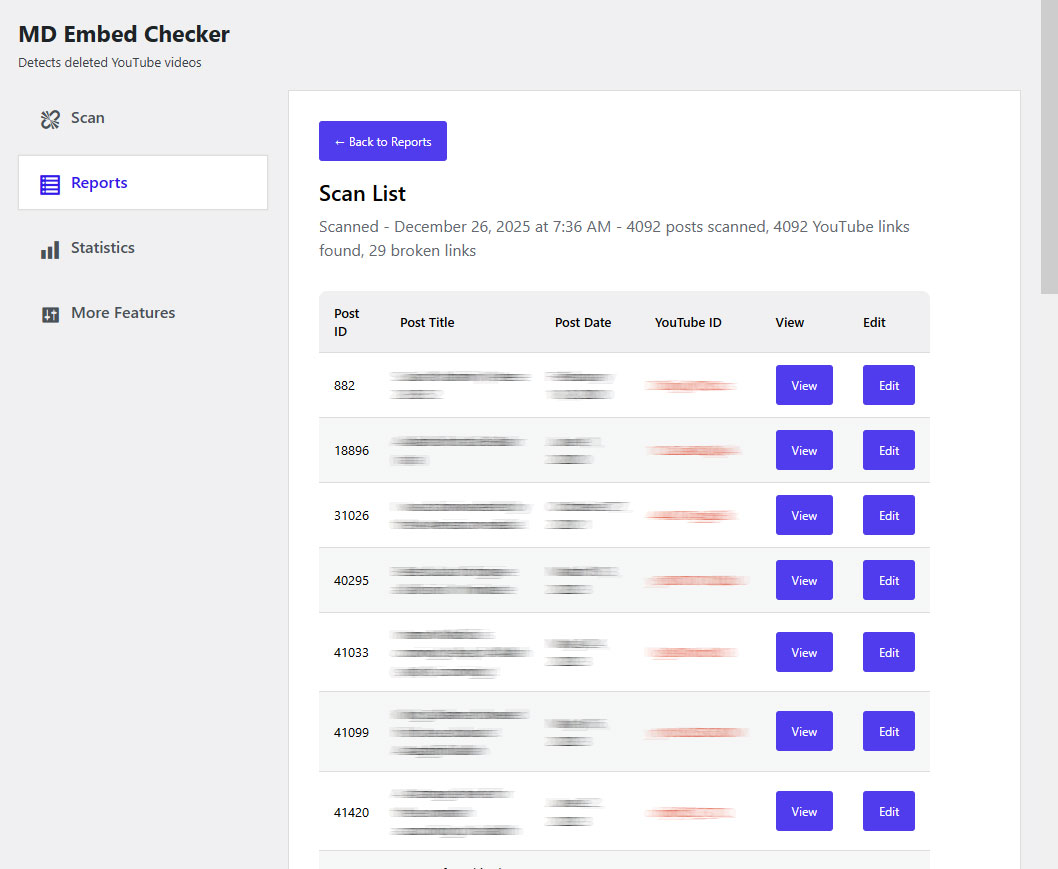View post 40295
The image size is (1058, 869).
tap(804, 580)
